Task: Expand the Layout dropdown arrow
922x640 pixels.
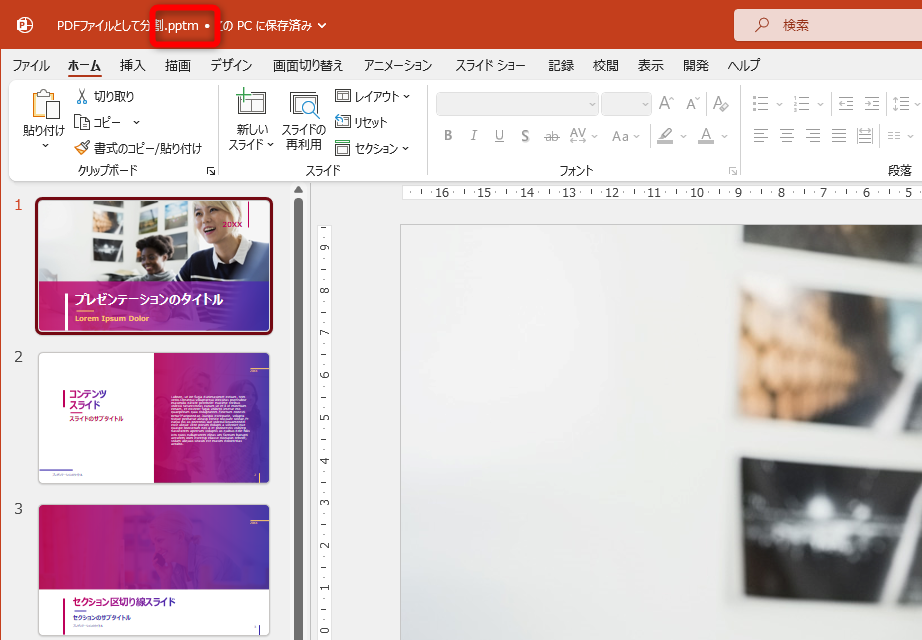Action: [406, 96]
